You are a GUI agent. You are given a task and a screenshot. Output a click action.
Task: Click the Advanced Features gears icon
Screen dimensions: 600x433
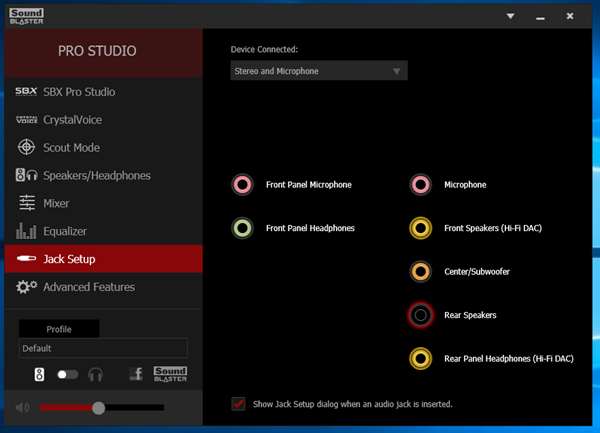point(26,286)
